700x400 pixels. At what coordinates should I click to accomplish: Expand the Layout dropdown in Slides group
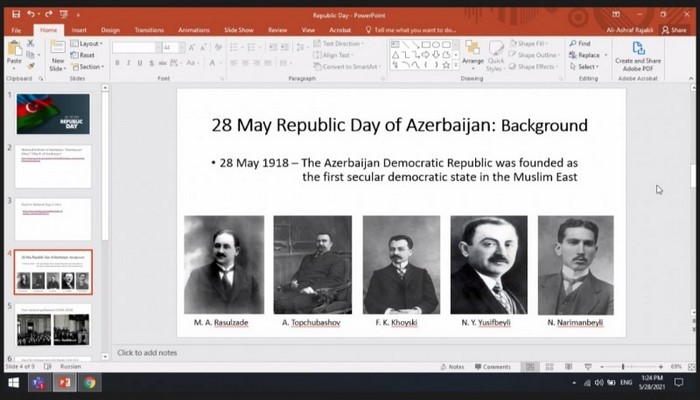[89, 44]
